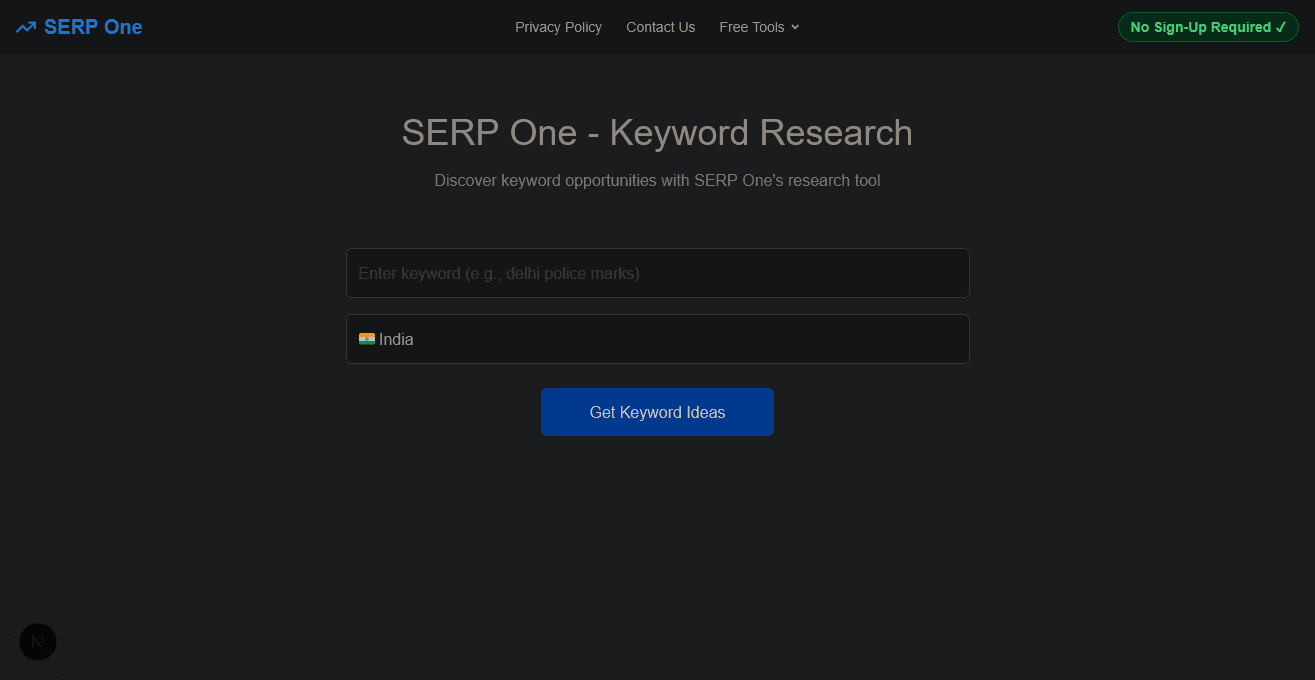Open Contact Us from the top menu
Image resolution: width=1315 pixels, height=680 pixels.
(660, 27)
